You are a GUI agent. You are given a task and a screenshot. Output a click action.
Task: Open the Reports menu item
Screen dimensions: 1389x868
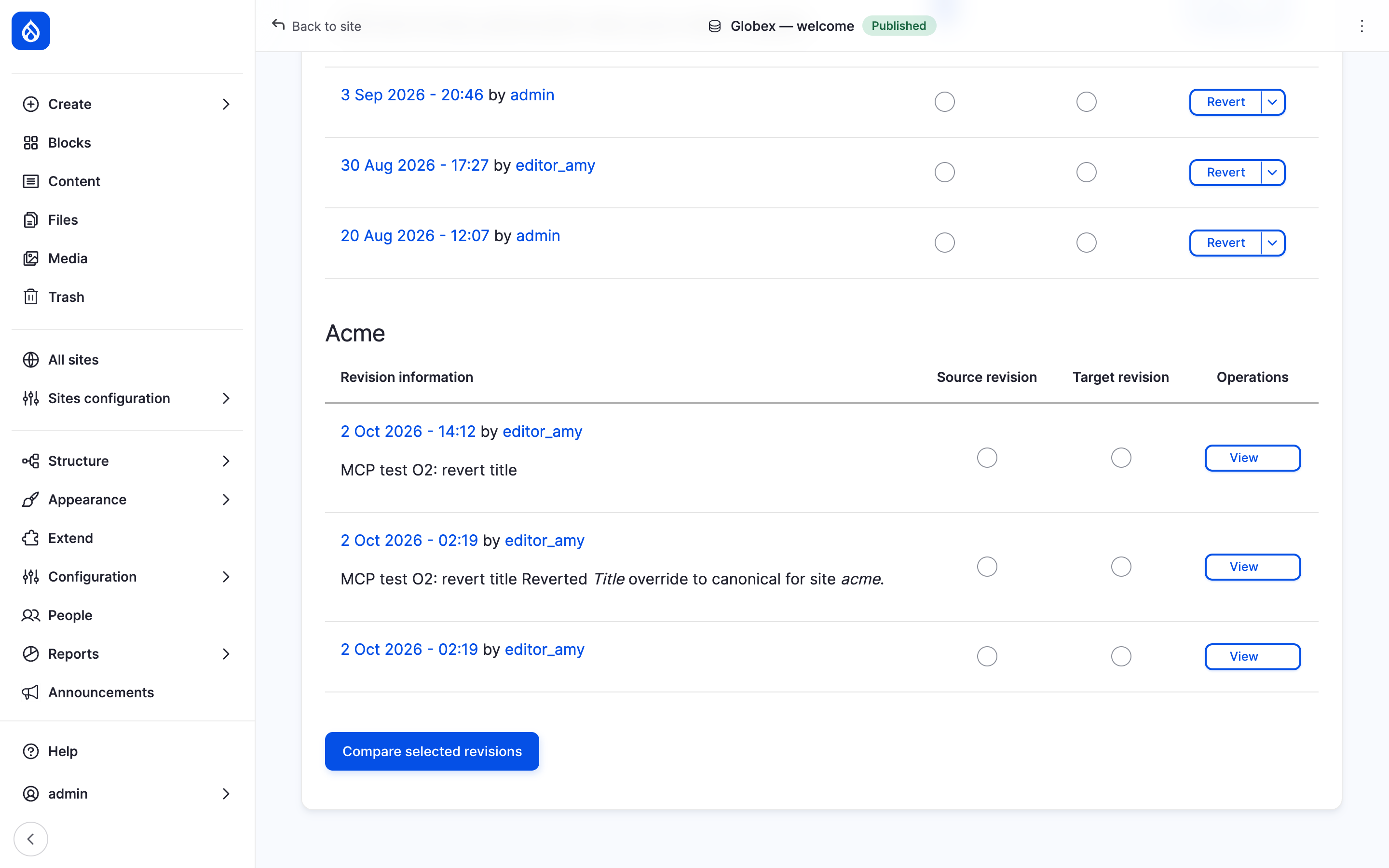127,654
